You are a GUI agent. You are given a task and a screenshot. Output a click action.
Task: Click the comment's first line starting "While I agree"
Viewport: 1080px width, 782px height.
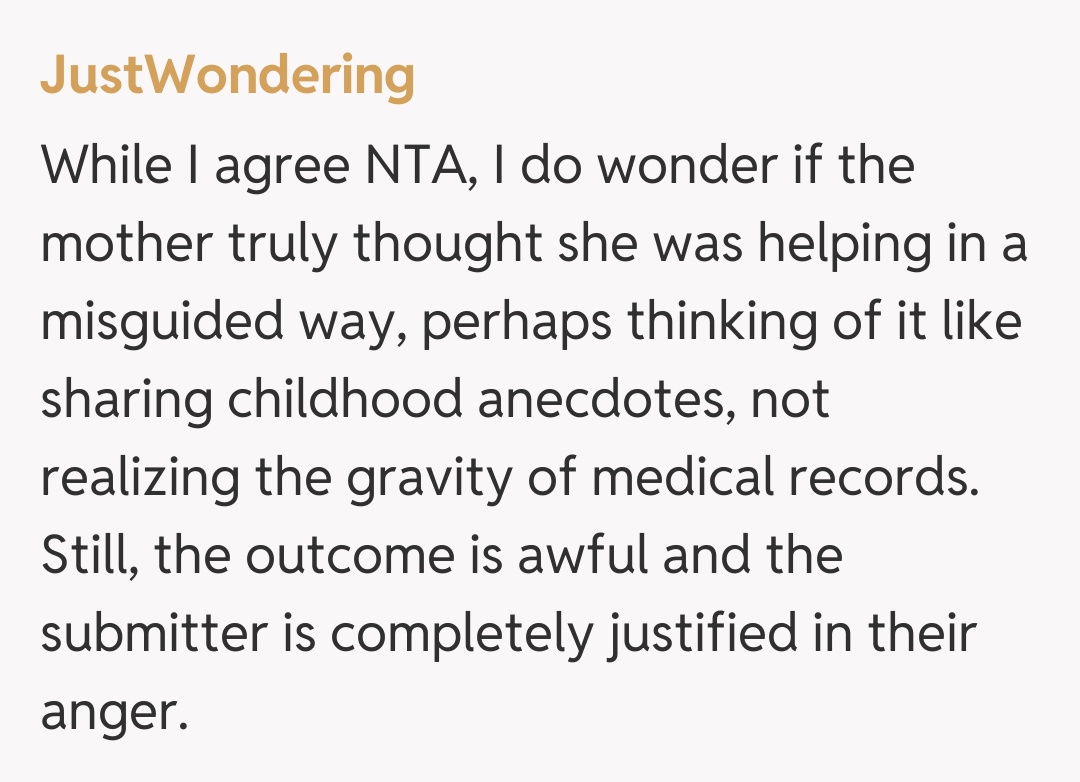477,165
